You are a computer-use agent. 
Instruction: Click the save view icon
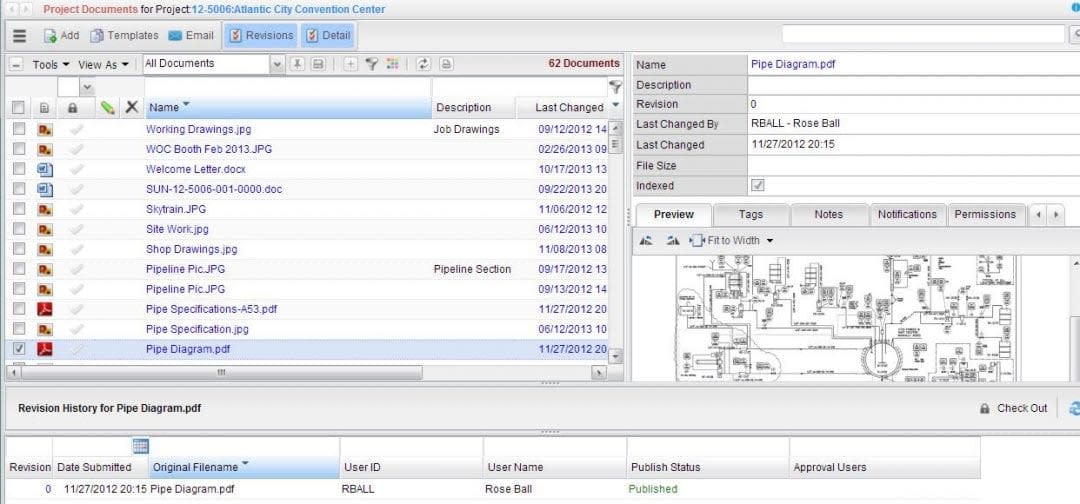318,64
